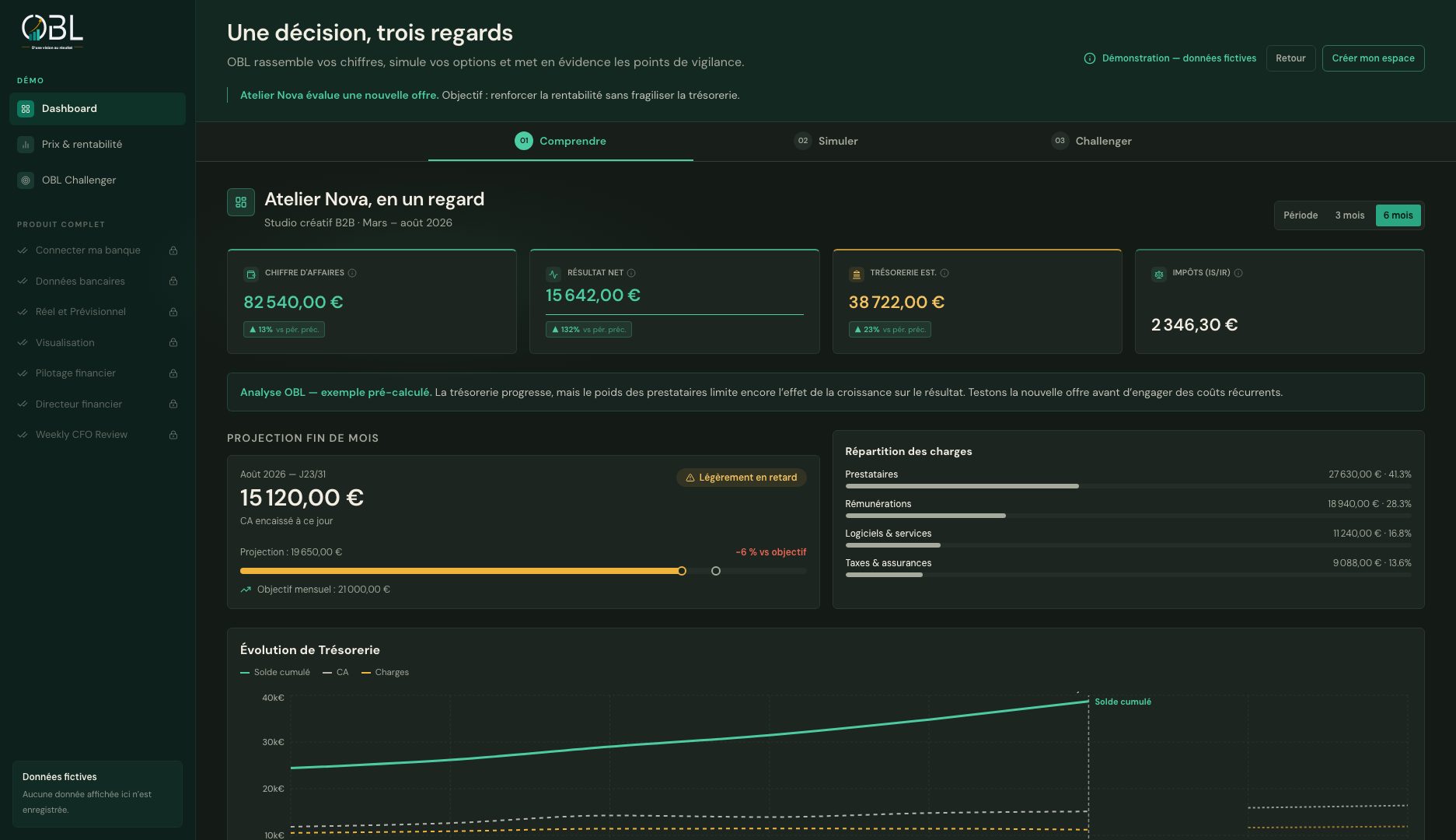Click 132% vs pér. préc. badge
Screen dimensions: 1456x840
pos(588,330)
